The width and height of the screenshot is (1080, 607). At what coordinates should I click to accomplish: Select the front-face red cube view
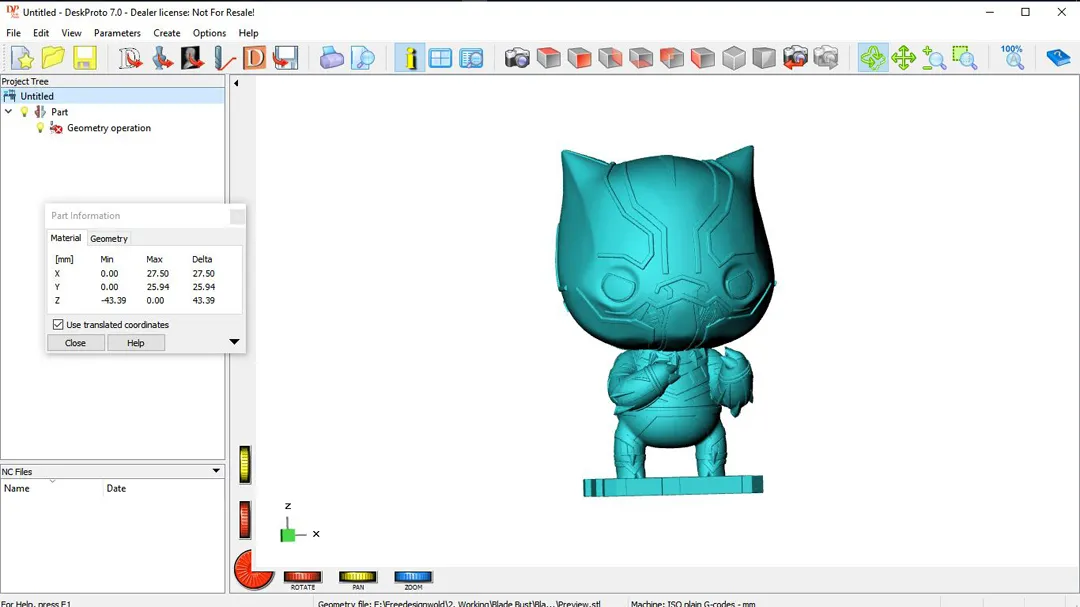tap(579, 58)
